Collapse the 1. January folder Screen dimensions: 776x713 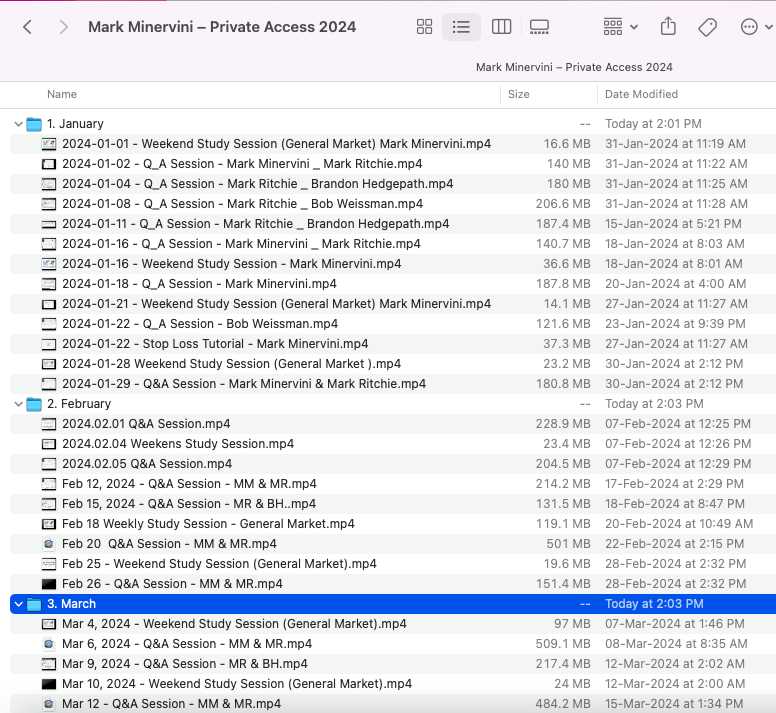(18, 124)
